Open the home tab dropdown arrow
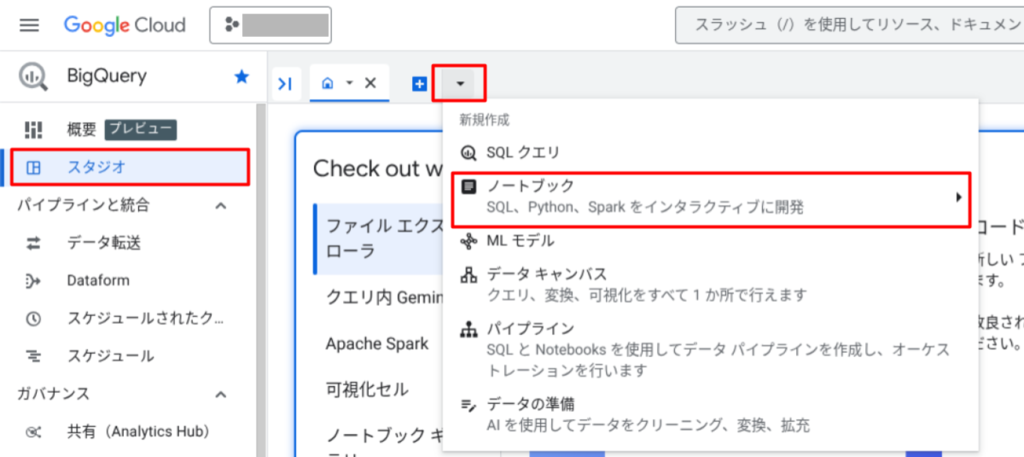The width and height of the screenshot is (1024, 457). pos(349,83)
